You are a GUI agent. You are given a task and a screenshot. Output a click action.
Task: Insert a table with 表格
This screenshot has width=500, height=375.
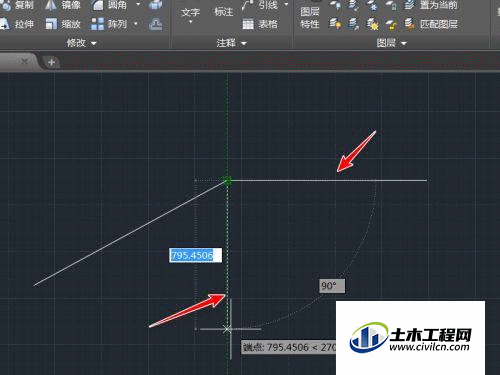click(260, 24)
